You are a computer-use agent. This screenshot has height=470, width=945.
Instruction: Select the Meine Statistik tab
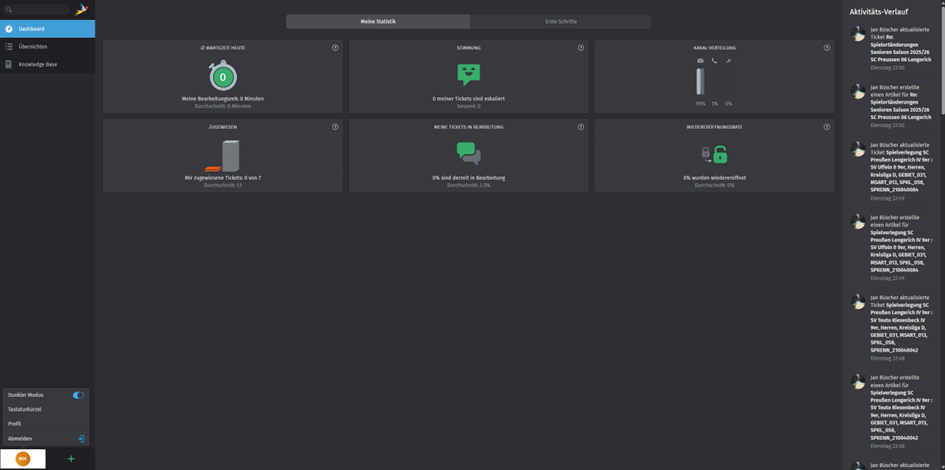point(378,21)
